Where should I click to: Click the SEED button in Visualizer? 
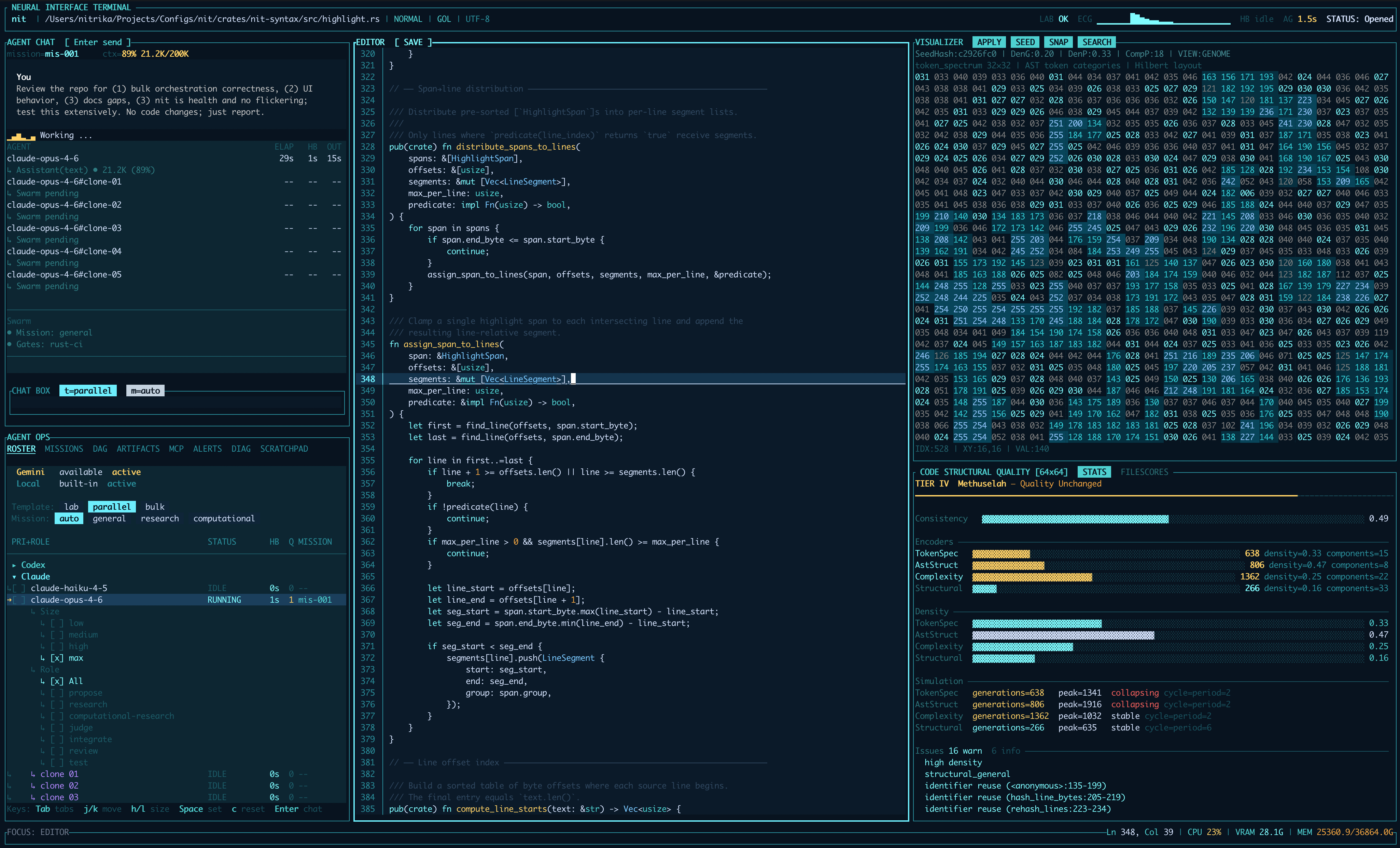tap(1025, 42)
